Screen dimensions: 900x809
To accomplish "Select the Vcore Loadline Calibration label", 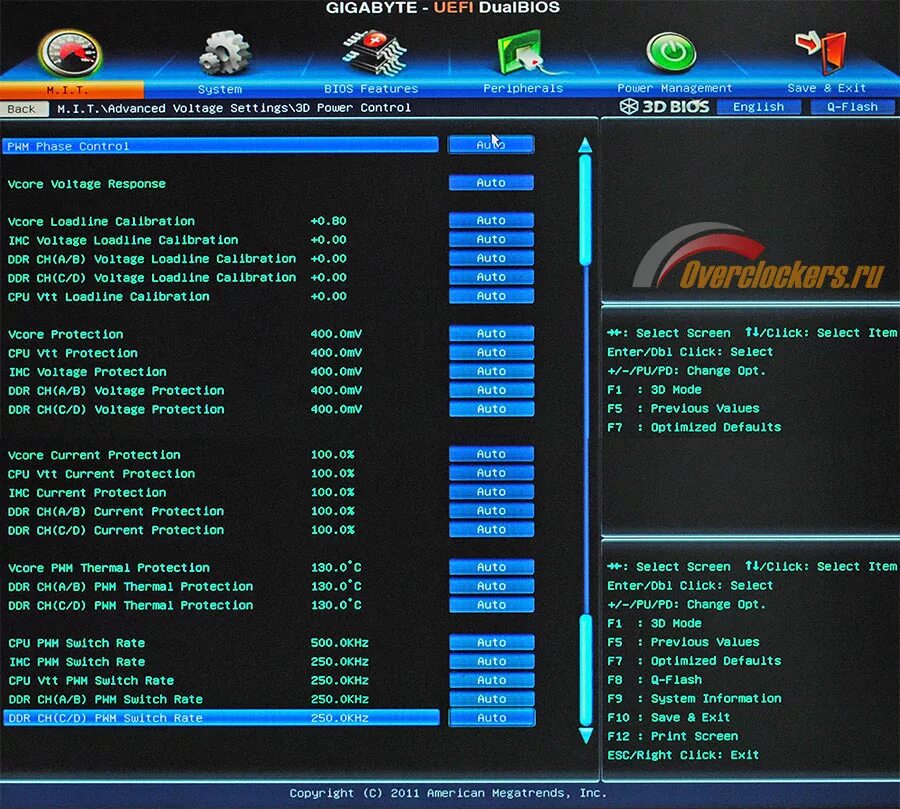I will click(101, 222).
